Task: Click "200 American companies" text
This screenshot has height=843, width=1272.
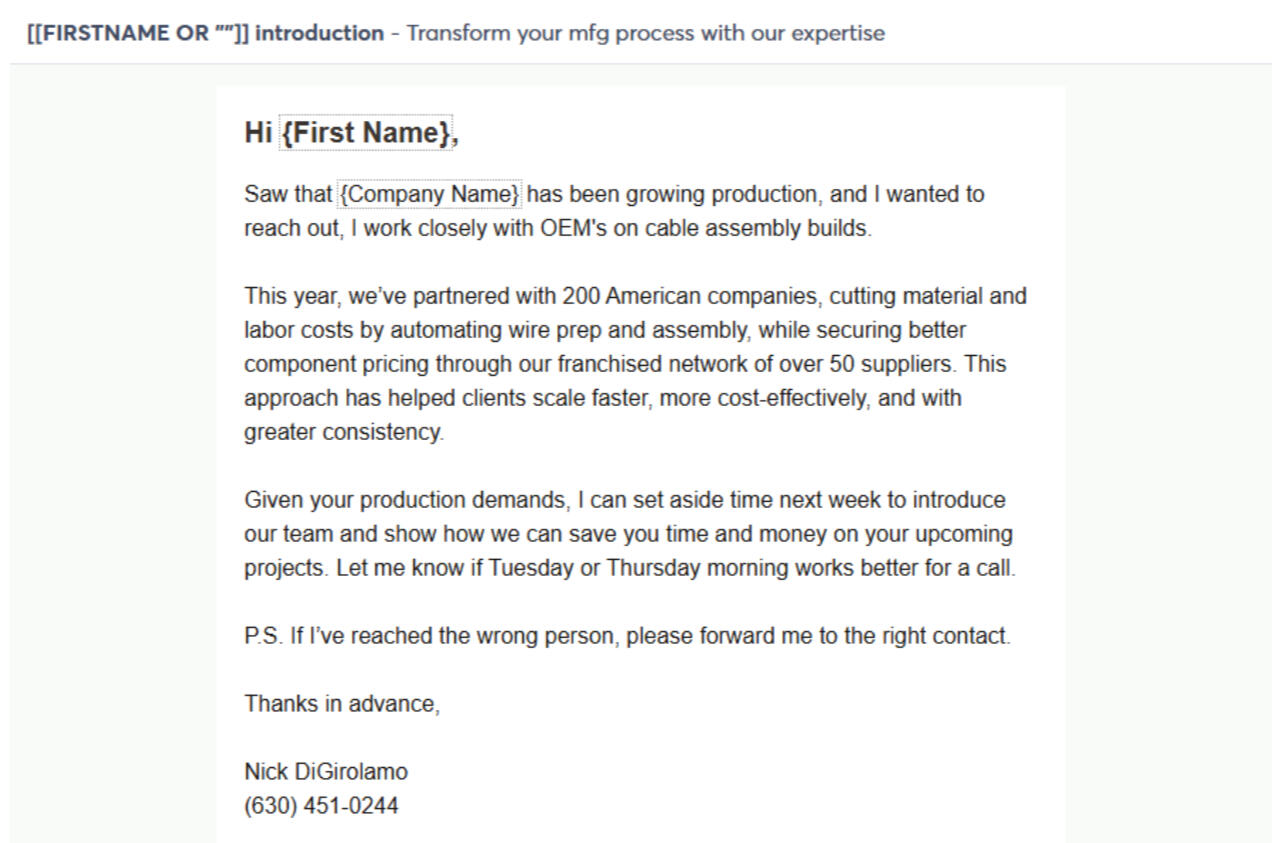Action: click(688, 296)
